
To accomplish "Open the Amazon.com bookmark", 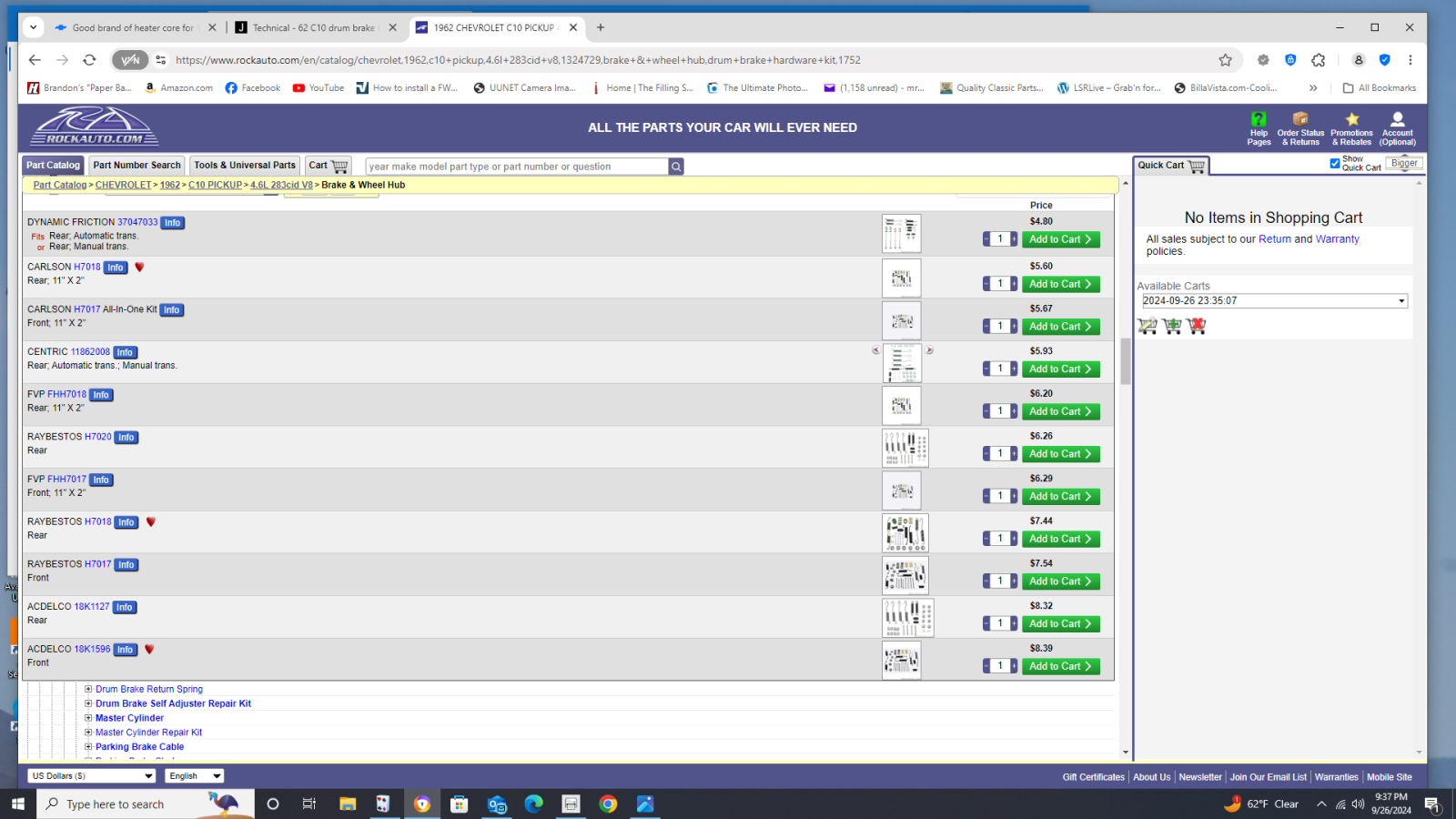I will coord(178,88).
